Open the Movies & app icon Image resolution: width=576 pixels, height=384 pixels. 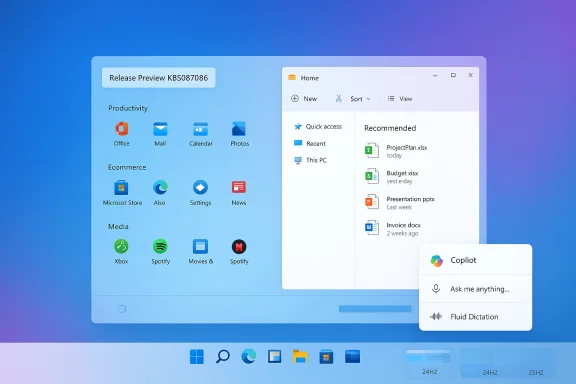tap(200, 247)
